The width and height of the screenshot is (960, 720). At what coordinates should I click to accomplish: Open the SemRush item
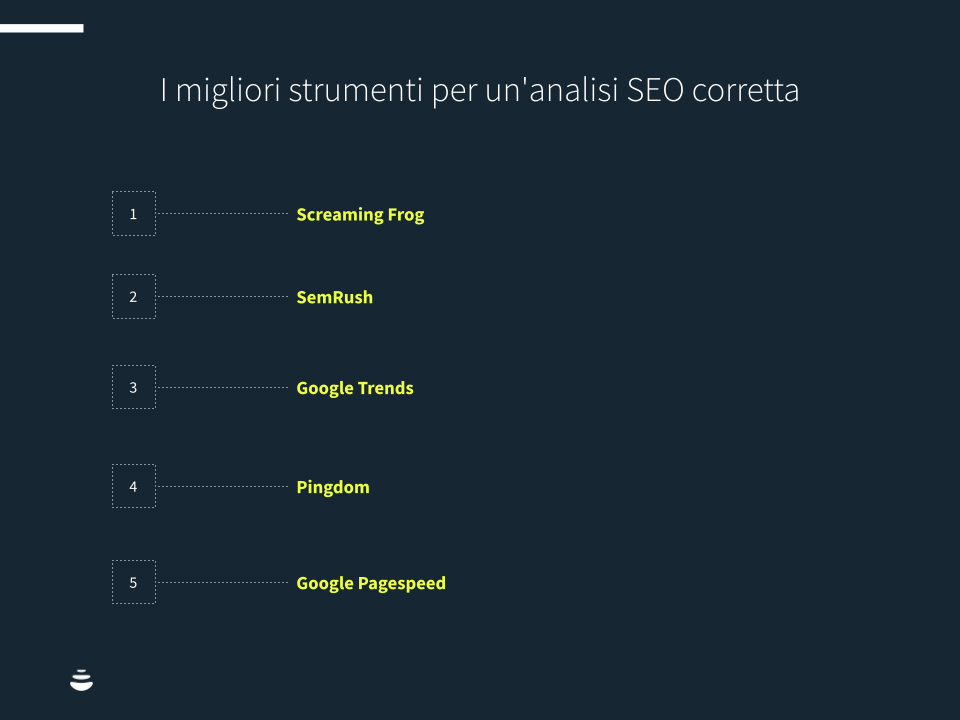pyautogui.click(x=334, y=297)
